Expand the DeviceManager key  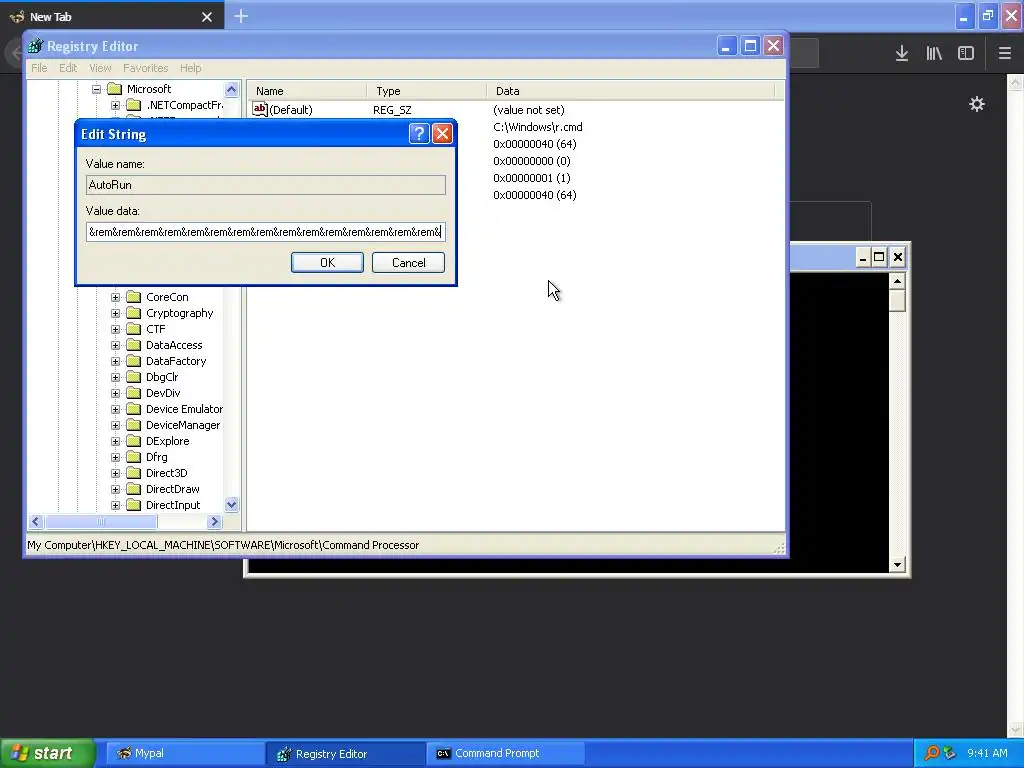[116, 425]
